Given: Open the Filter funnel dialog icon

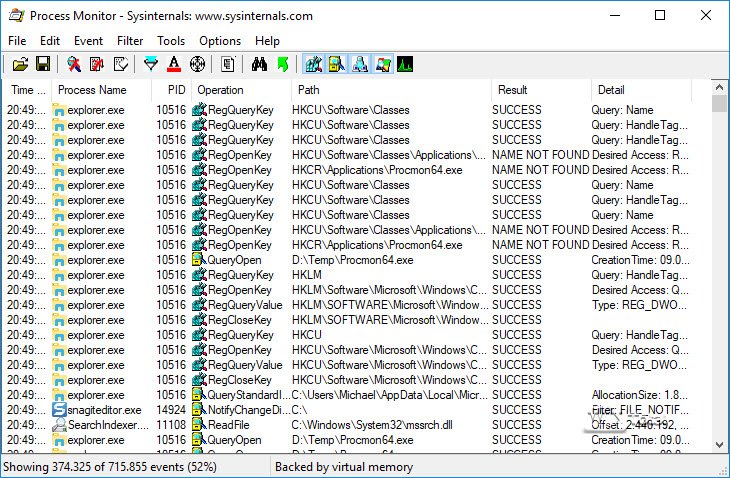Looking at the screenshot, I should pos(151,65).
